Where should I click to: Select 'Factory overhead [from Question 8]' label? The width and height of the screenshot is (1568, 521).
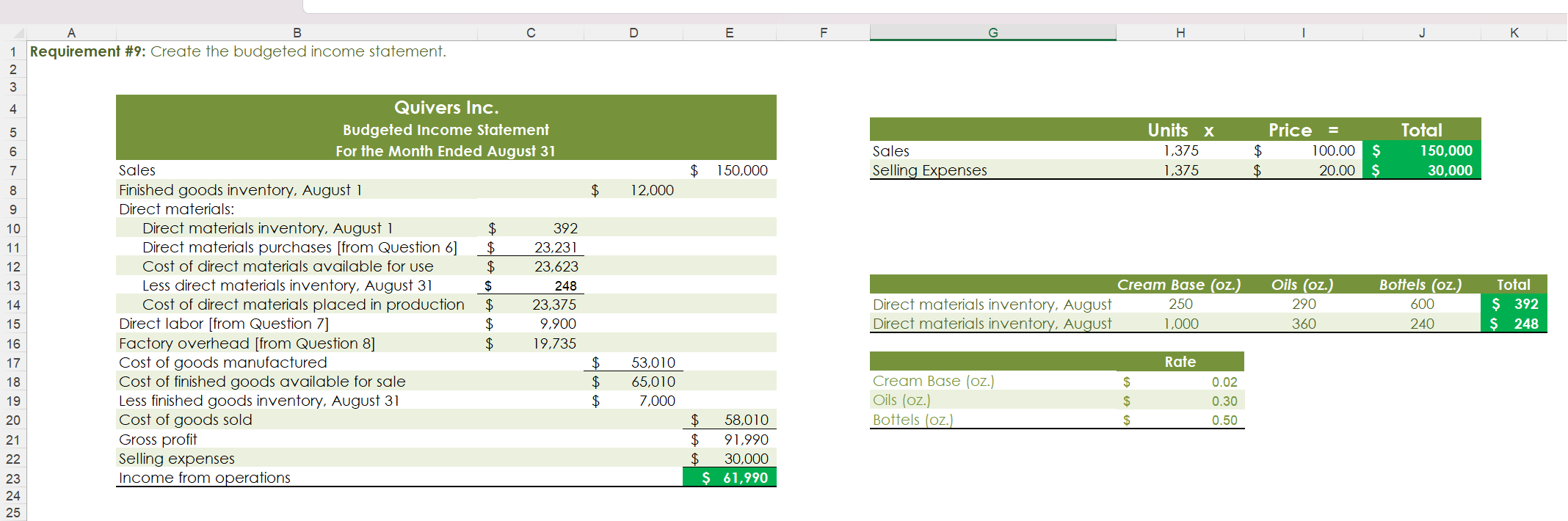(247, 343)
